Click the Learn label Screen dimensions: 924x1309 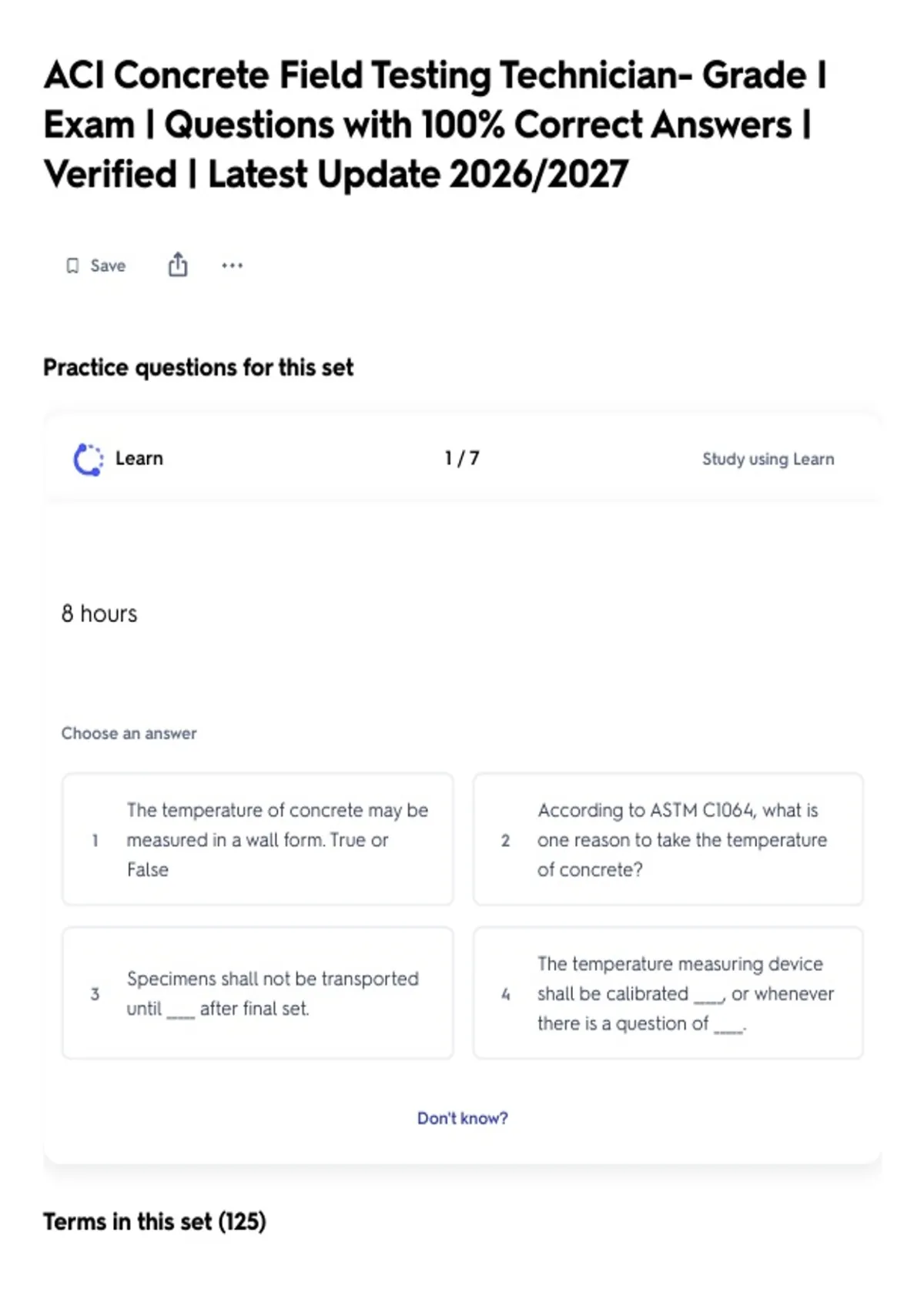coord(139,458)
